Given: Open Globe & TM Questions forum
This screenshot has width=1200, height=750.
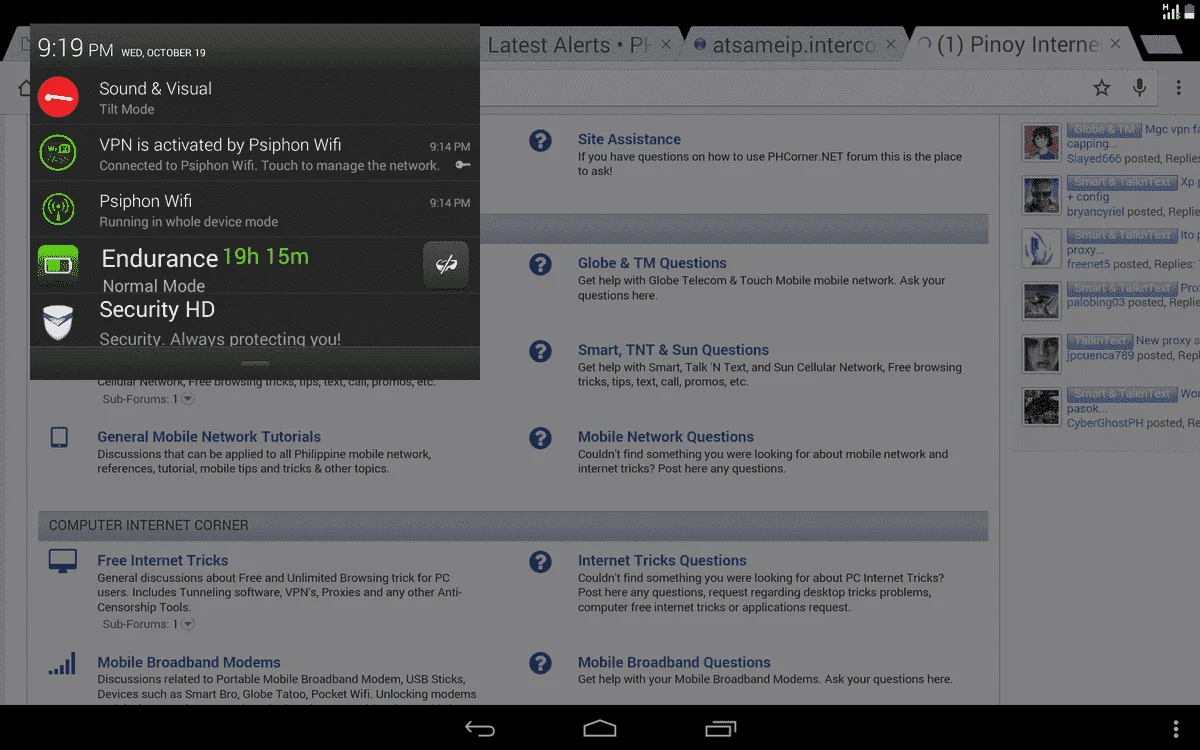Looking at the screenshot, I should [652, 263].
